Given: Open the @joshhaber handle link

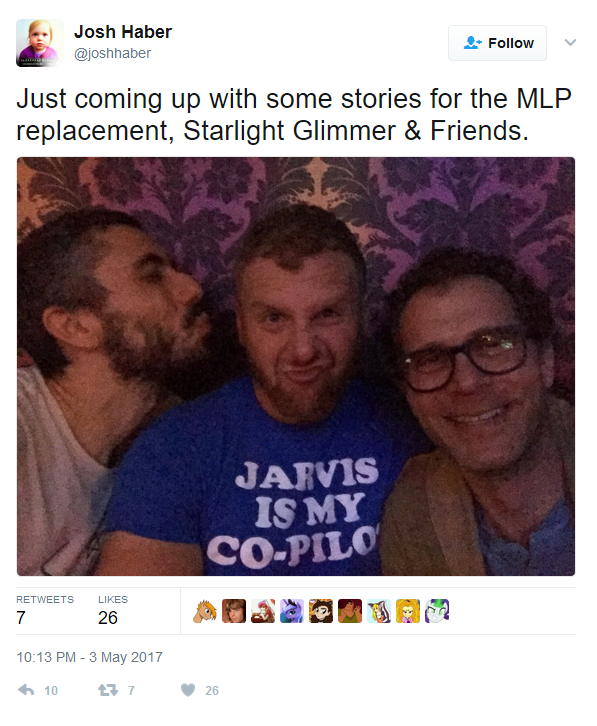Looking at the screenshot, I should [113, 53].
